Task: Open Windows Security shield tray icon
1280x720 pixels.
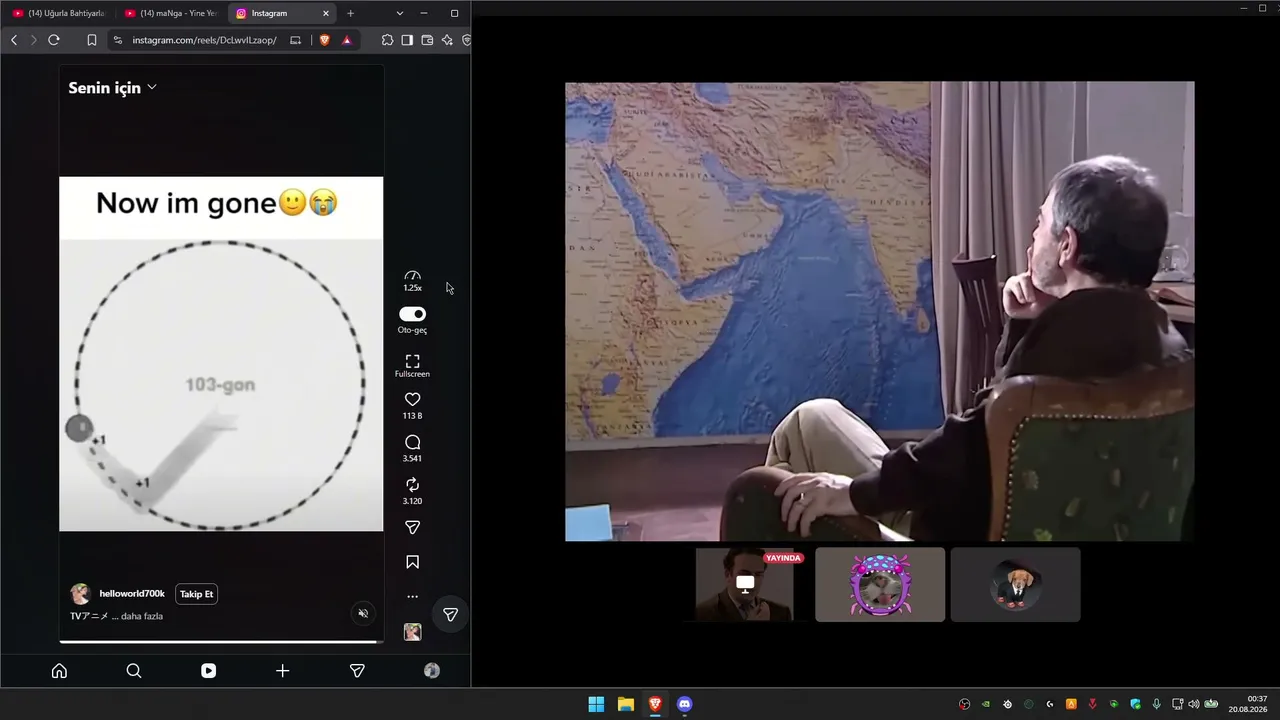Action: [1135, 704]
